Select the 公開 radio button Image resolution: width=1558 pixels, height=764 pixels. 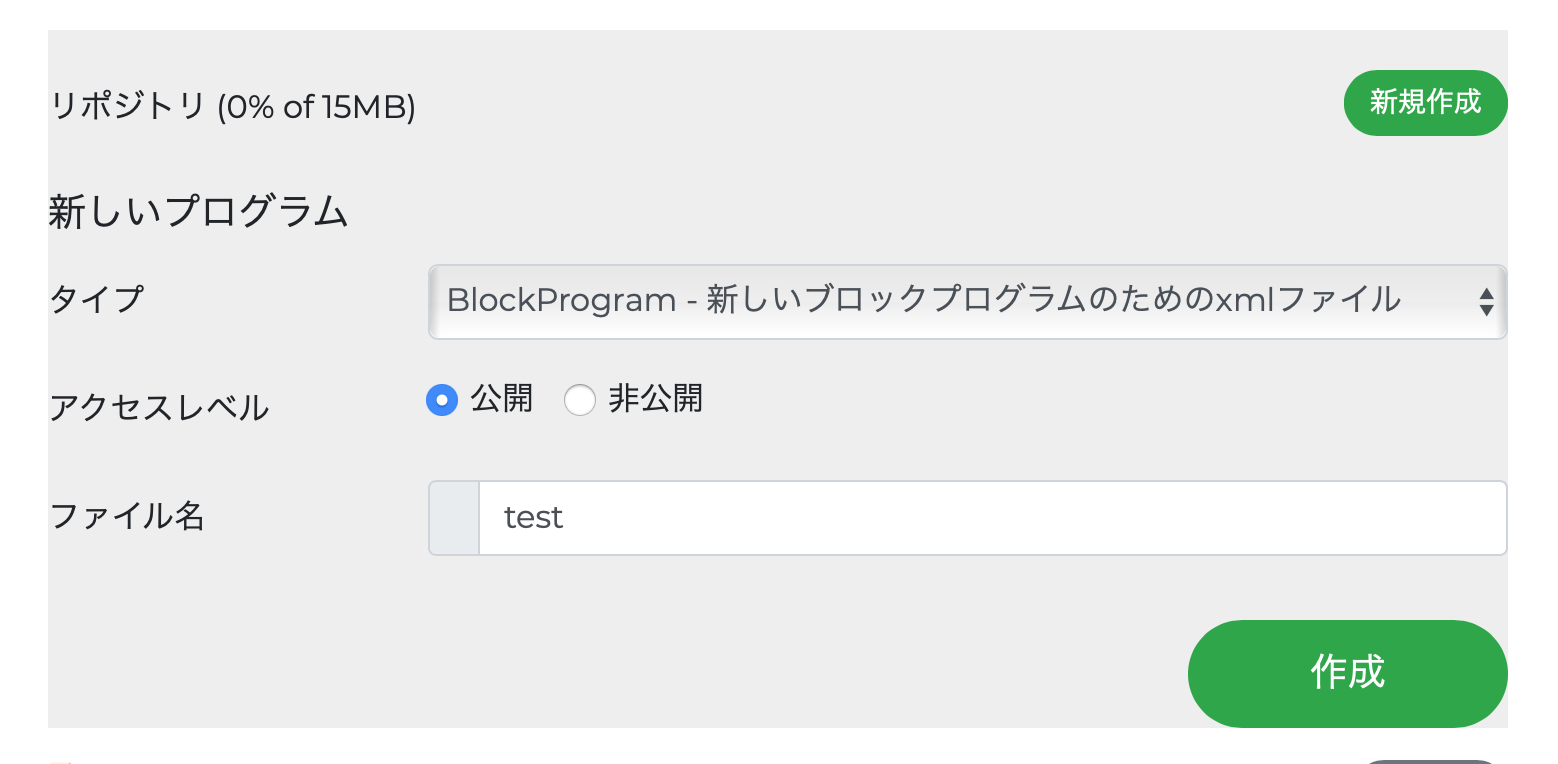point(442,401)
